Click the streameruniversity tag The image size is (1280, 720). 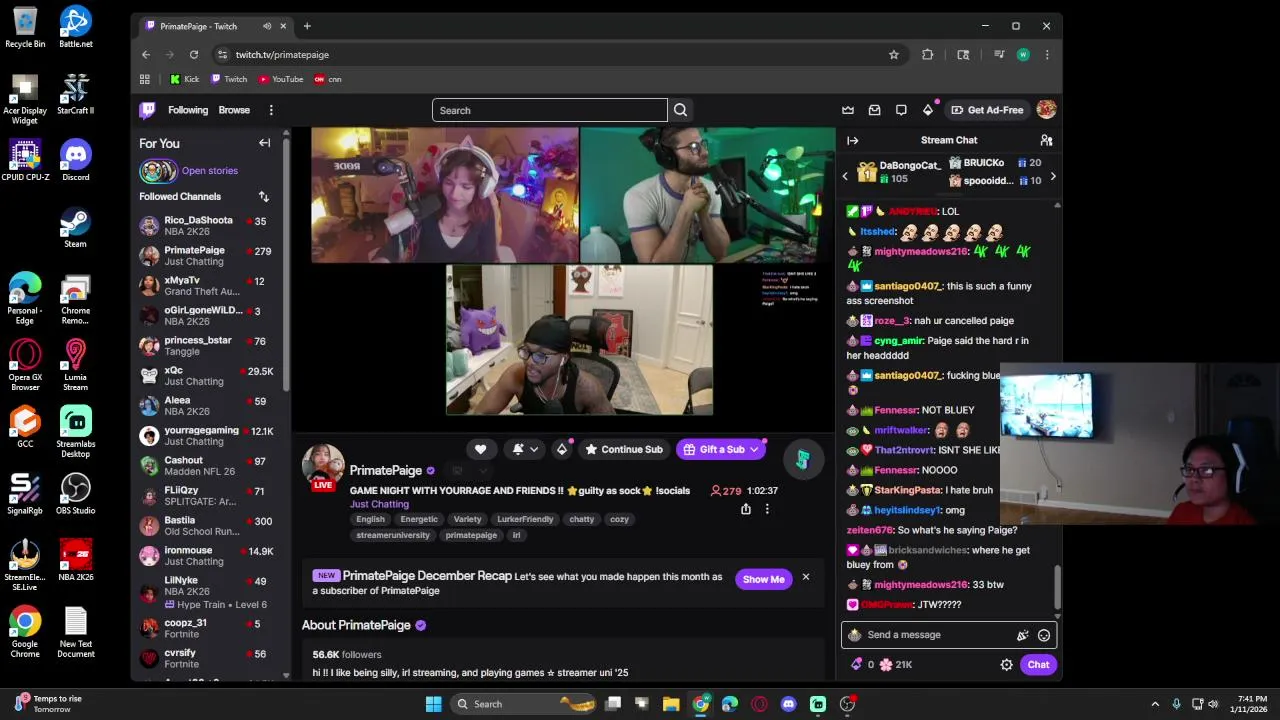click(x=393, y=536)
